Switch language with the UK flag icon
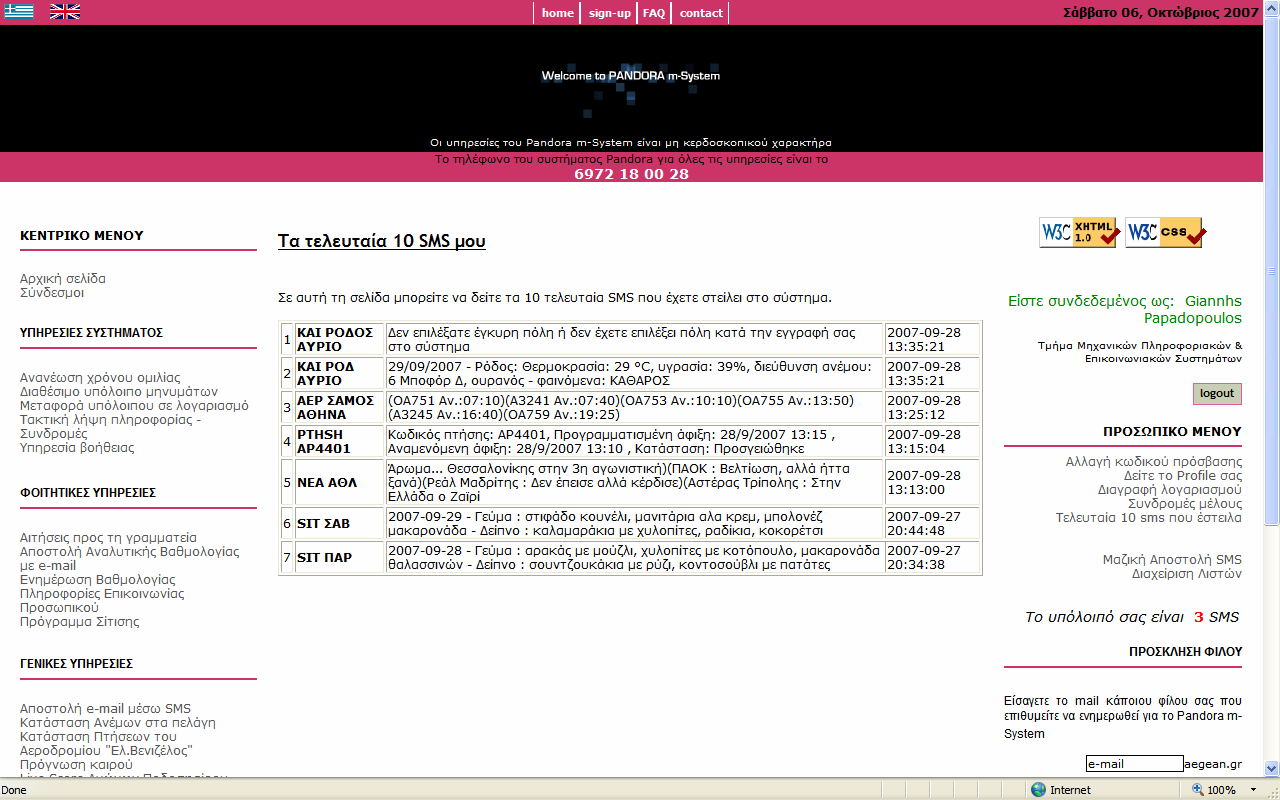Viewport: 1280px width, 800px height. point(65,12)
